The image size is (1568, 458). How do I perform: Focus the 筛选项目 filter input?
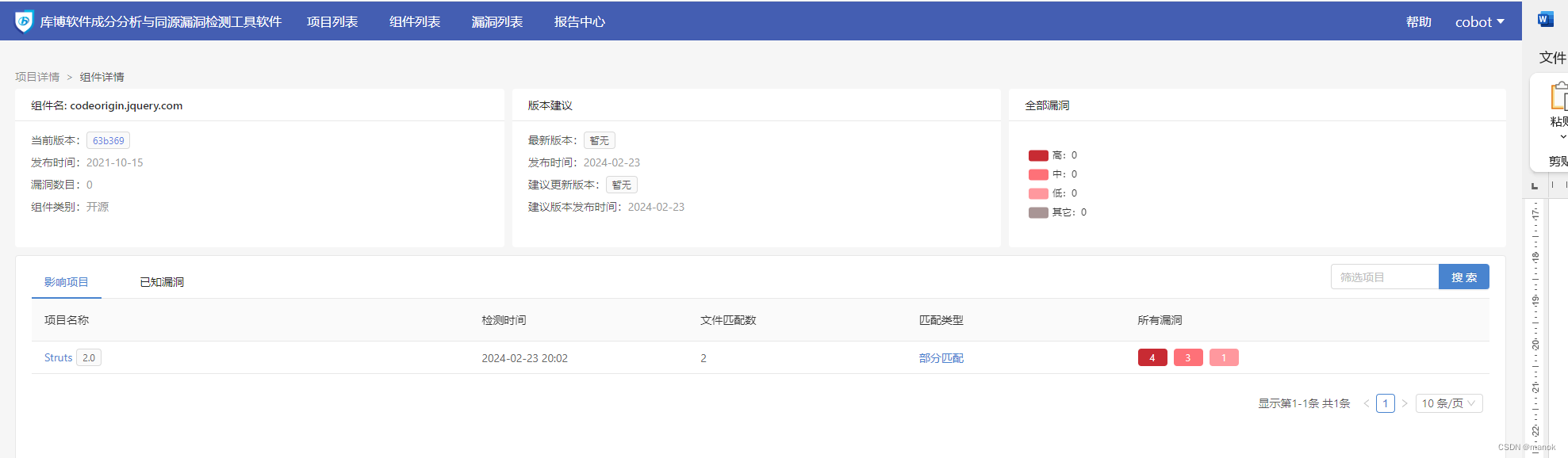click(1385, 277)
